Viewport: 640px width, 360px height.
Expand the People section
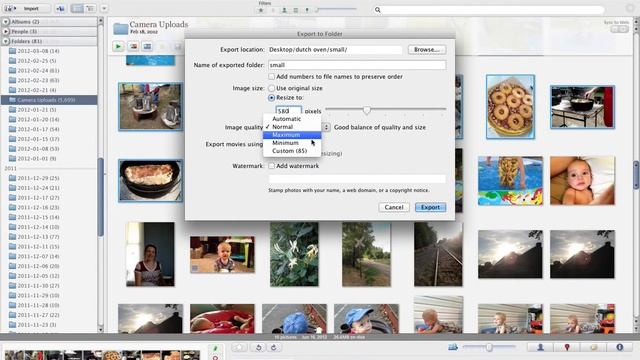[x=6, y=31]
